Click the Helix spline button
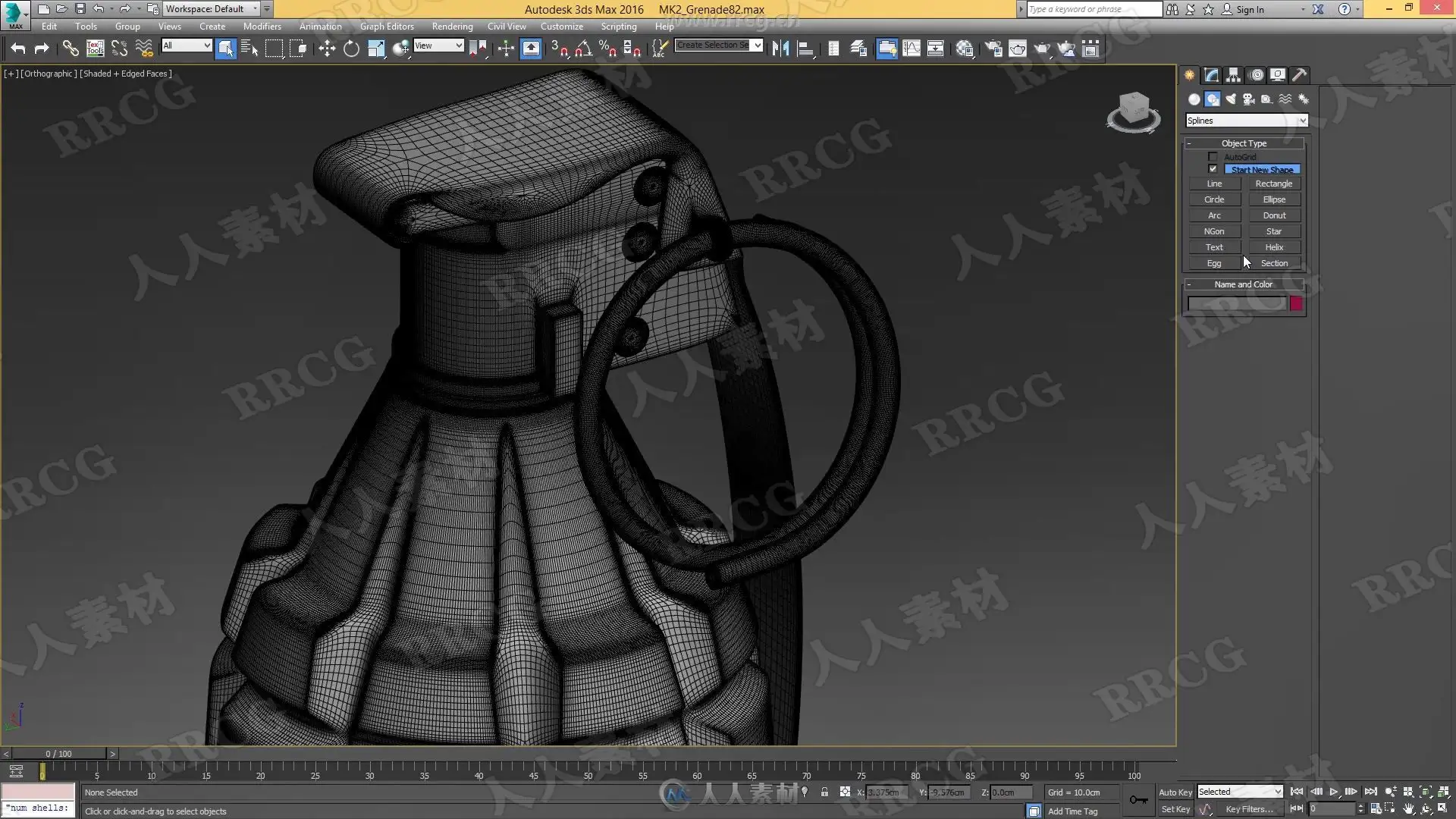1456x819 pixels. (1273, 247)
